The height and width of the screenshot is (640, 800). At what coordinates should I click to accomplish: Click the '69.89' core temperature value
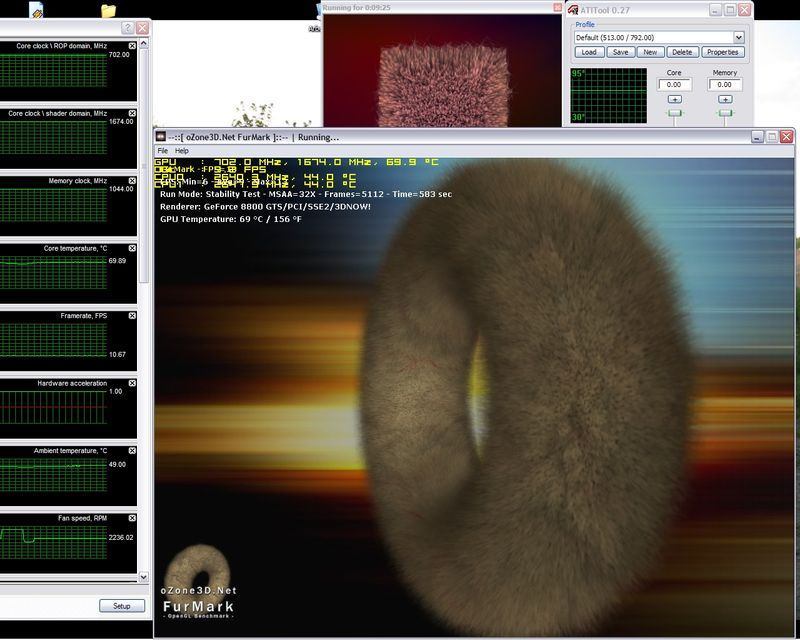pos(117,260)
